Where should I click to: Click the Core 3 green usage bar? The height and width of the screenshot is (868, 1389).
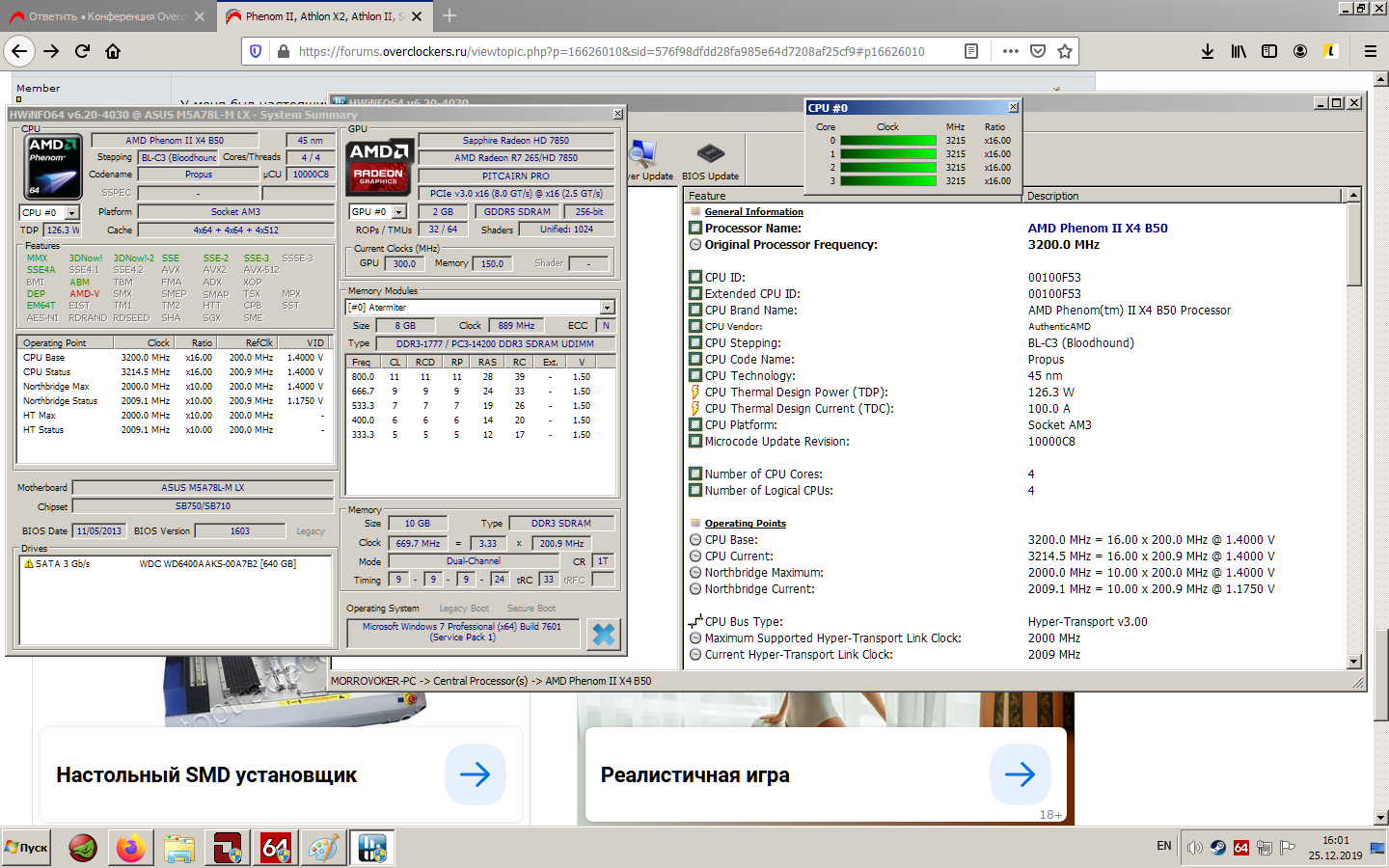point(888,181)
